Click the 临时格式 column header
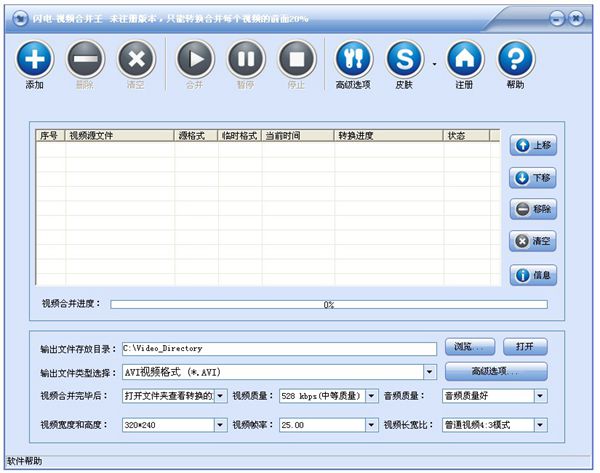This screenshot has height=473, width=600. [240, 136]
